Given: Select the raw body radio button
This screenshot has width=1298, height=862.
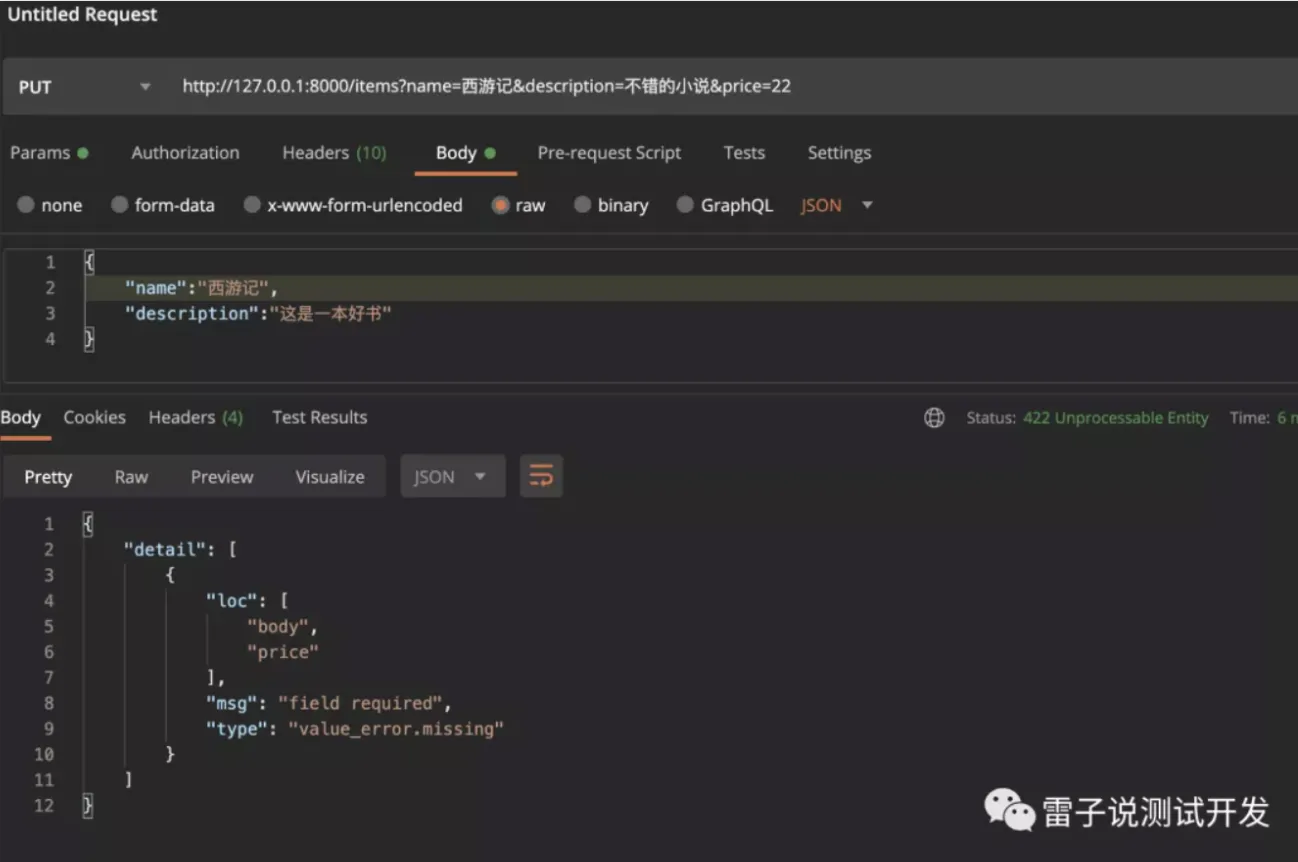Looking at the screenshot, I should coord(500,205).
